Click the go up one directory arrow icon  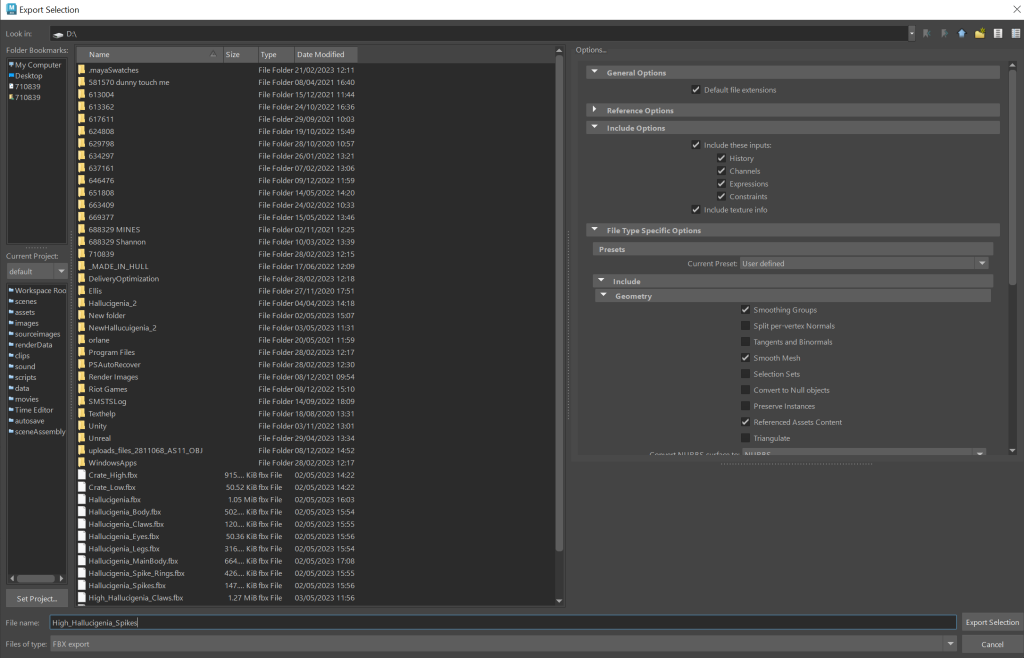tap(961, 33)
